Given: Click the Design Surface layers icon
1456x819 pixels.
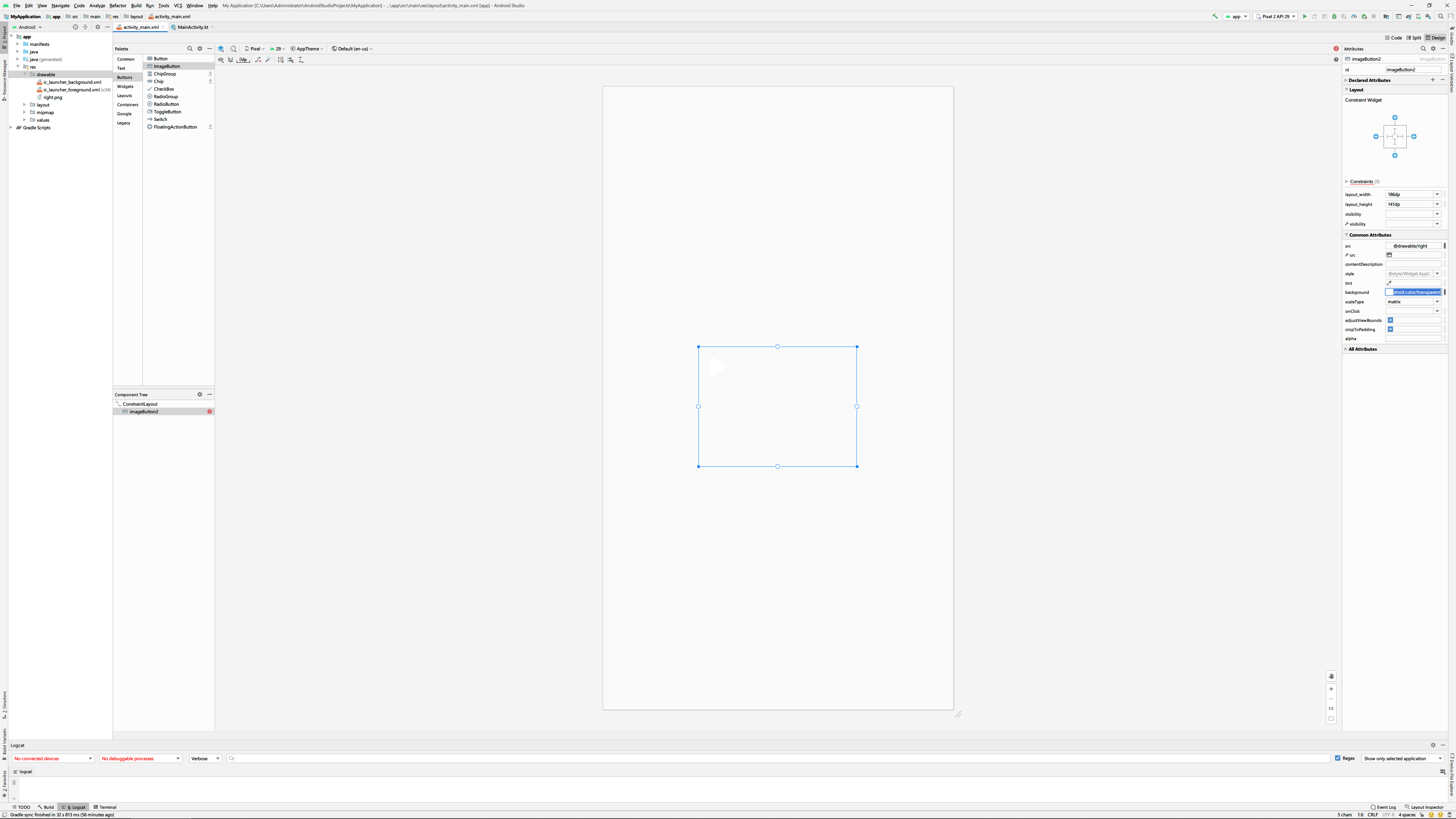Looking at the screenshot, I should [x=221, y=49].
